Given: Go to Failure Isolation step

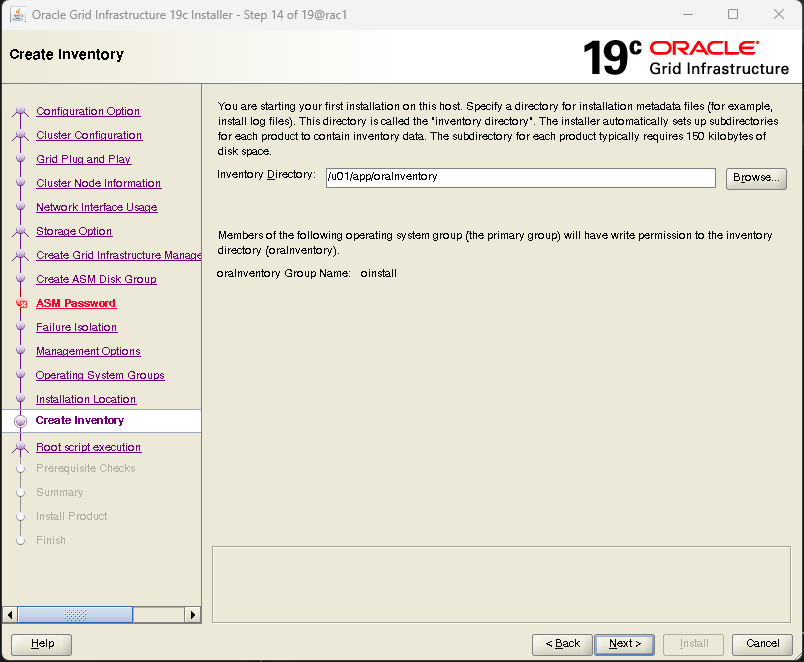Looking at the screenshot, I should tap(76, 327).
